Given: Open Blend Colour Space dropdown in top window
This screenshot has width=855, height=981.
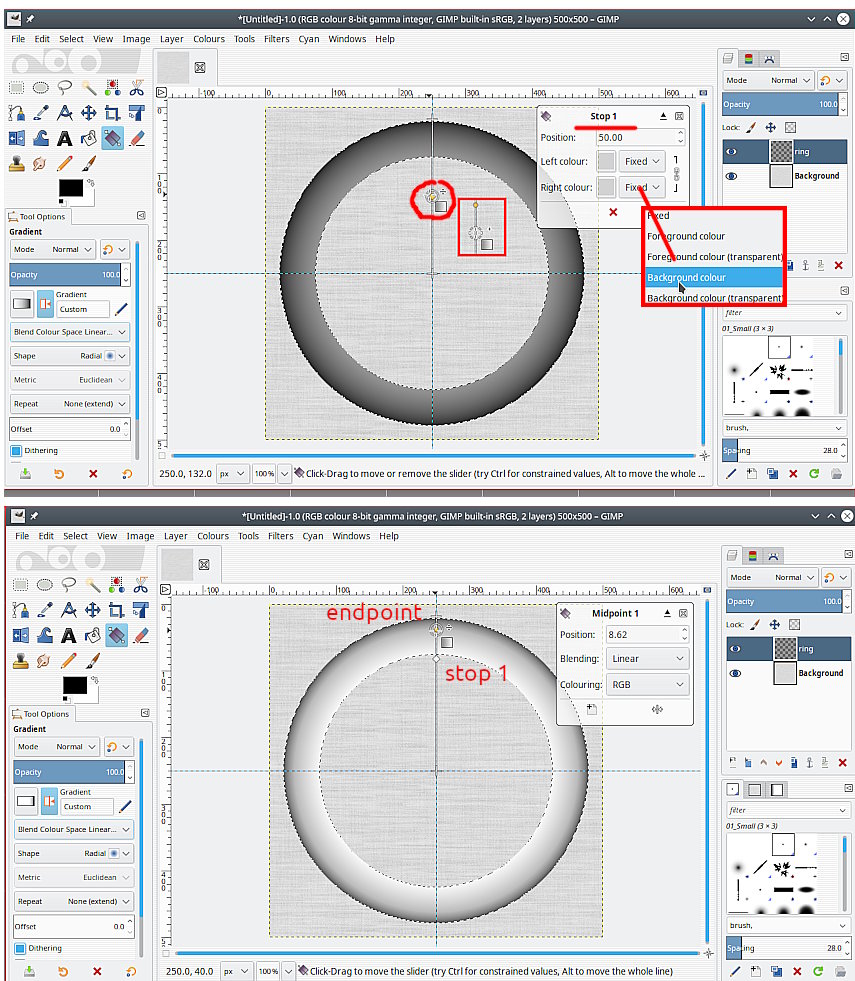Looking at the screenshot, I should click(x=69, y=332).
